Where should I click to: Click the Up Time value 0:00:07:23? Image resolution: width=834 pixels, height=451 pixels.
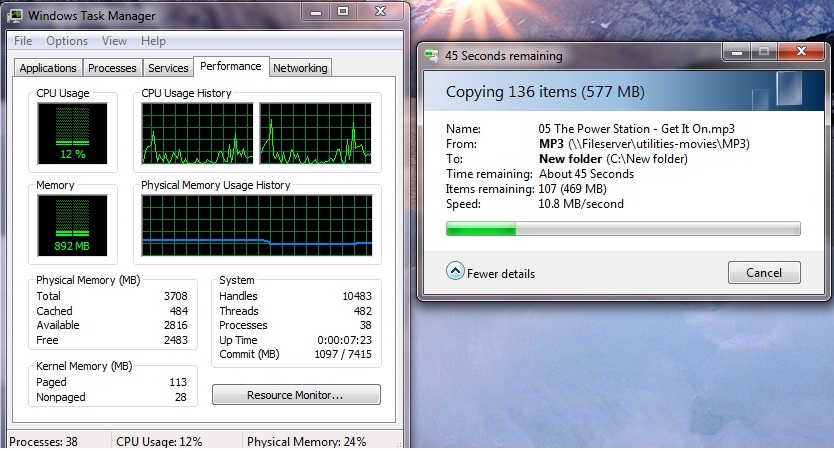pos(345,340)
